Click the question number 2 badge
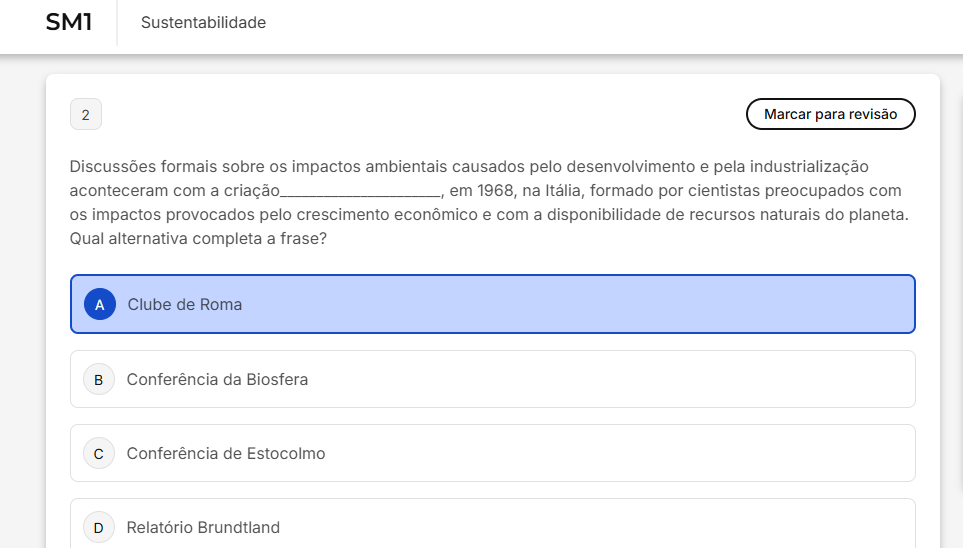This screenshot has height=548, width=963. tap(85, 115)
